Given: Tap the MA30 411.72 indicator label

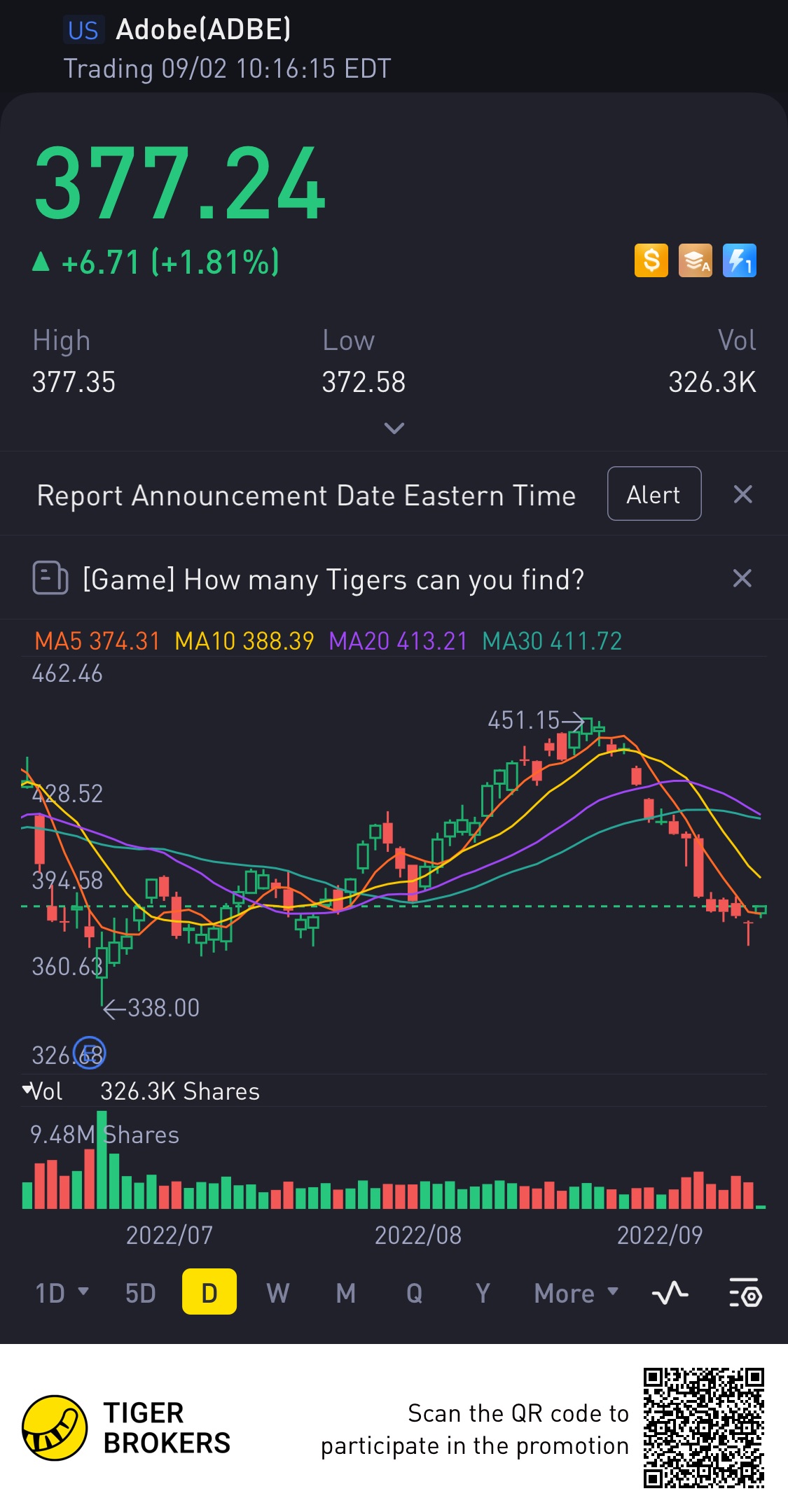Looking at the screenshot, I should (x=552, y=641).
